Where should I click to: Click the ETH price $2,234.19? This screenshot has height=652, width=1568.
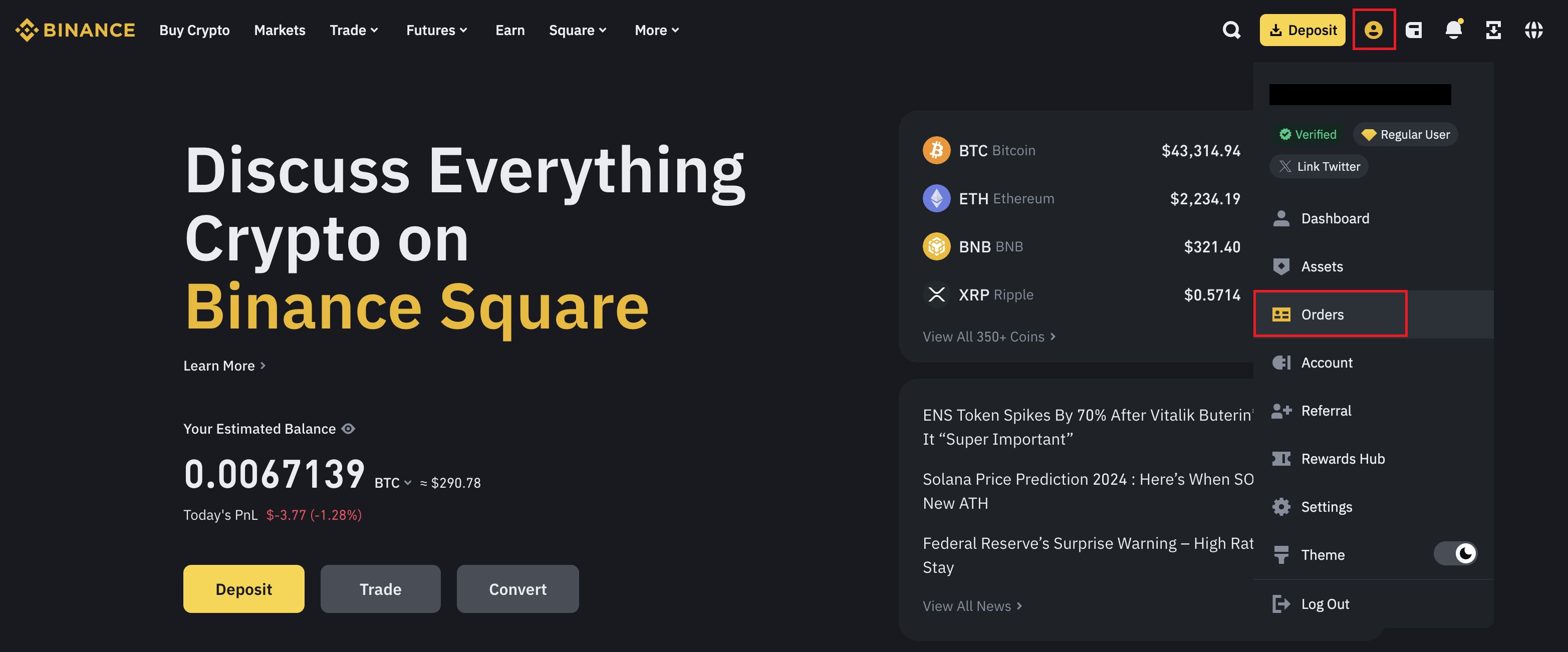(x=1205, y=198)
